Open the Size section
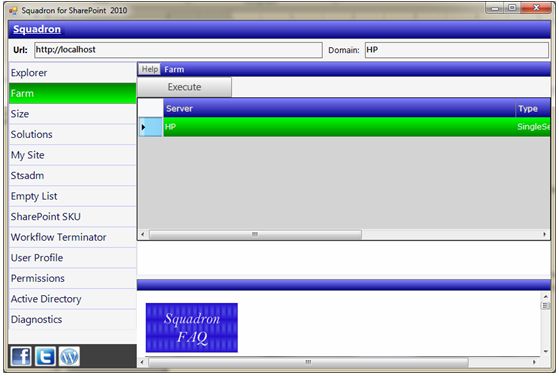This screenshot has height=376, width=559. [x=72, y=114]
